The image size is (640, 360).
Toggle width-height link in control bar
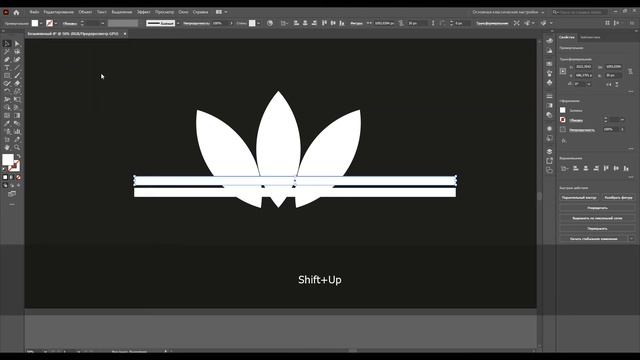click(401, 23)
